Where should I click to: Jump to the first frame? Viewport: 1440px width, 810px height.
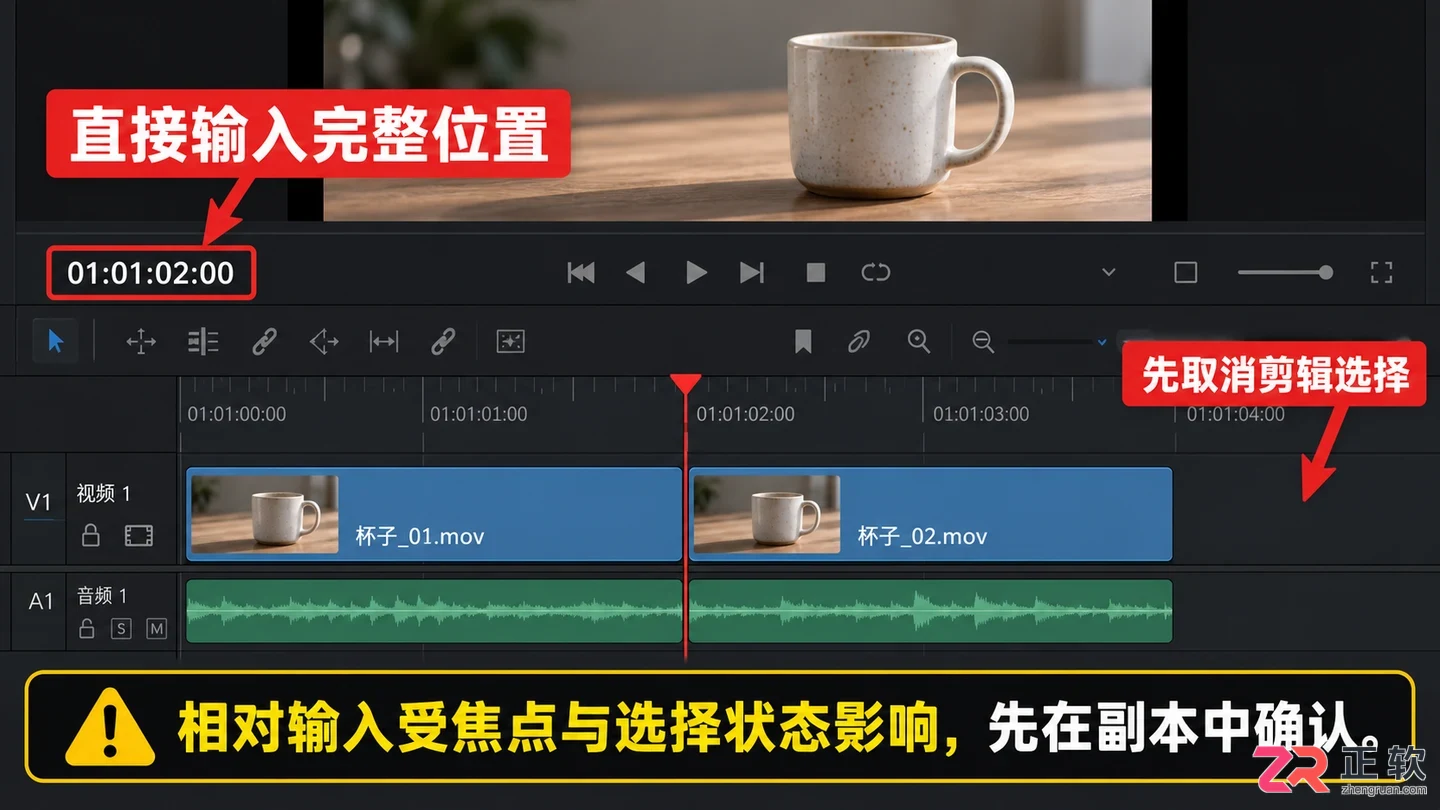pyautogui.click(x=581, y=272)
